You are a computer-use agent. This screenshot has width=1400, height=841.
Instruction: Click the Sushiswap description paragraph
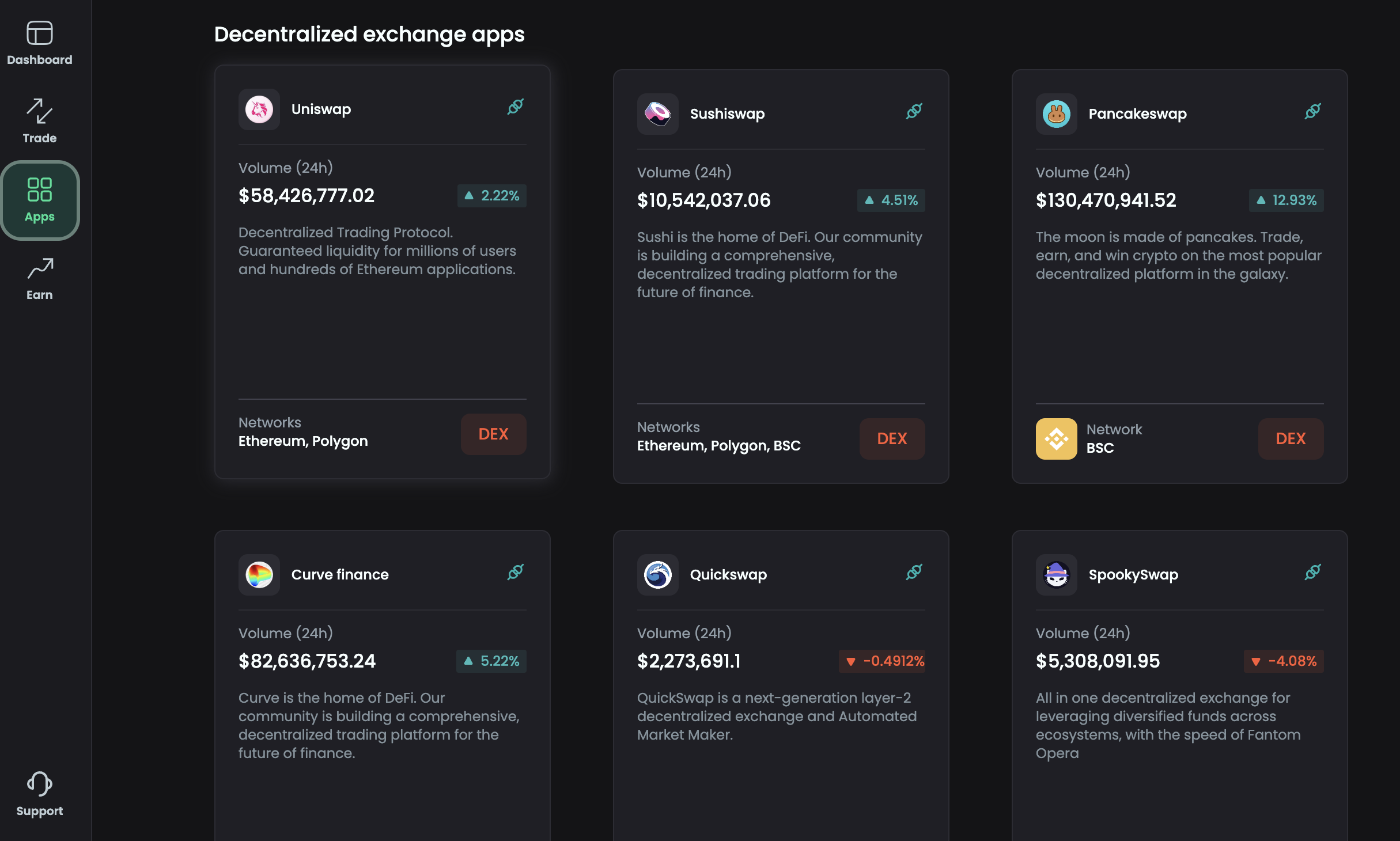[780, 265]
